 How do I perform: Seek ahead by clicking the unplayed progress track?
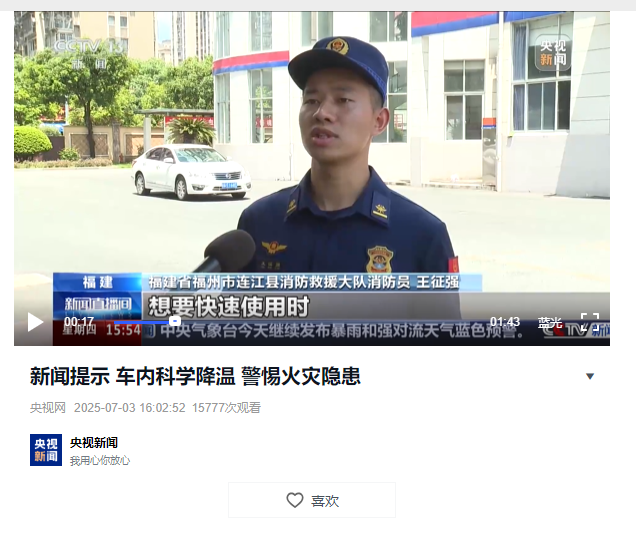[x=333, y=322]
